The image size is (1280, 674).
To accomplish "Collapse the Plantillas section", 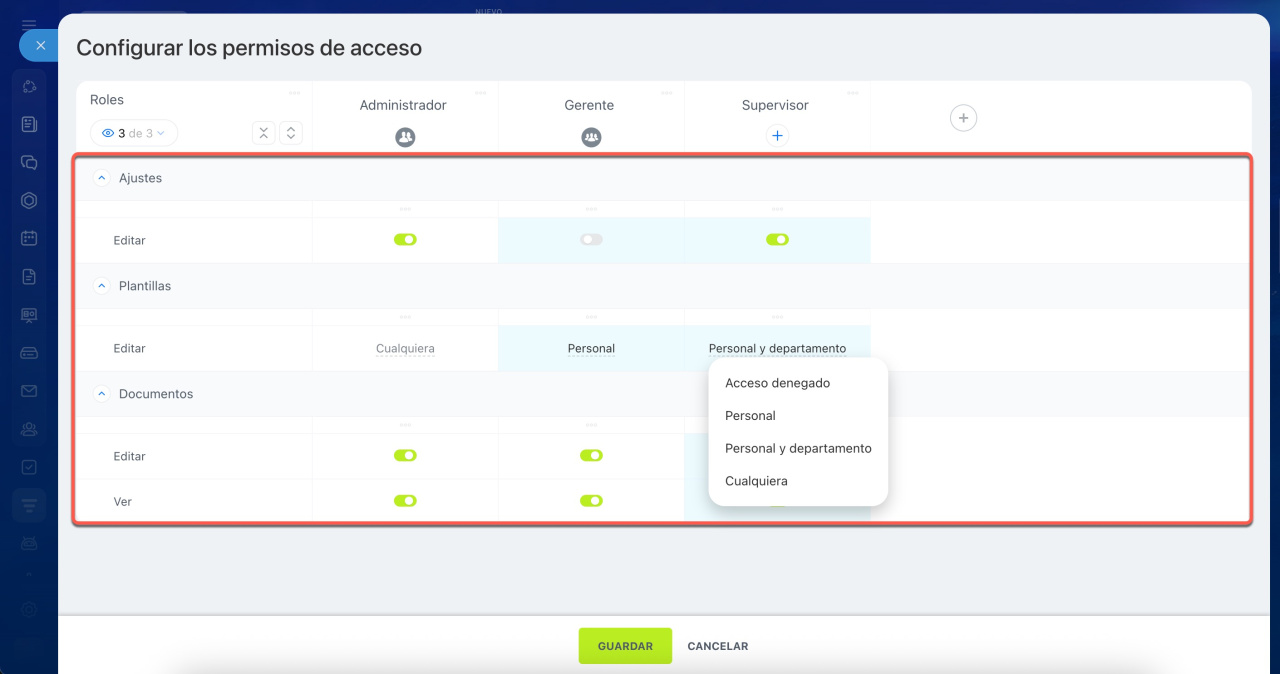I will pyautogui.click(x=101, y=286).
